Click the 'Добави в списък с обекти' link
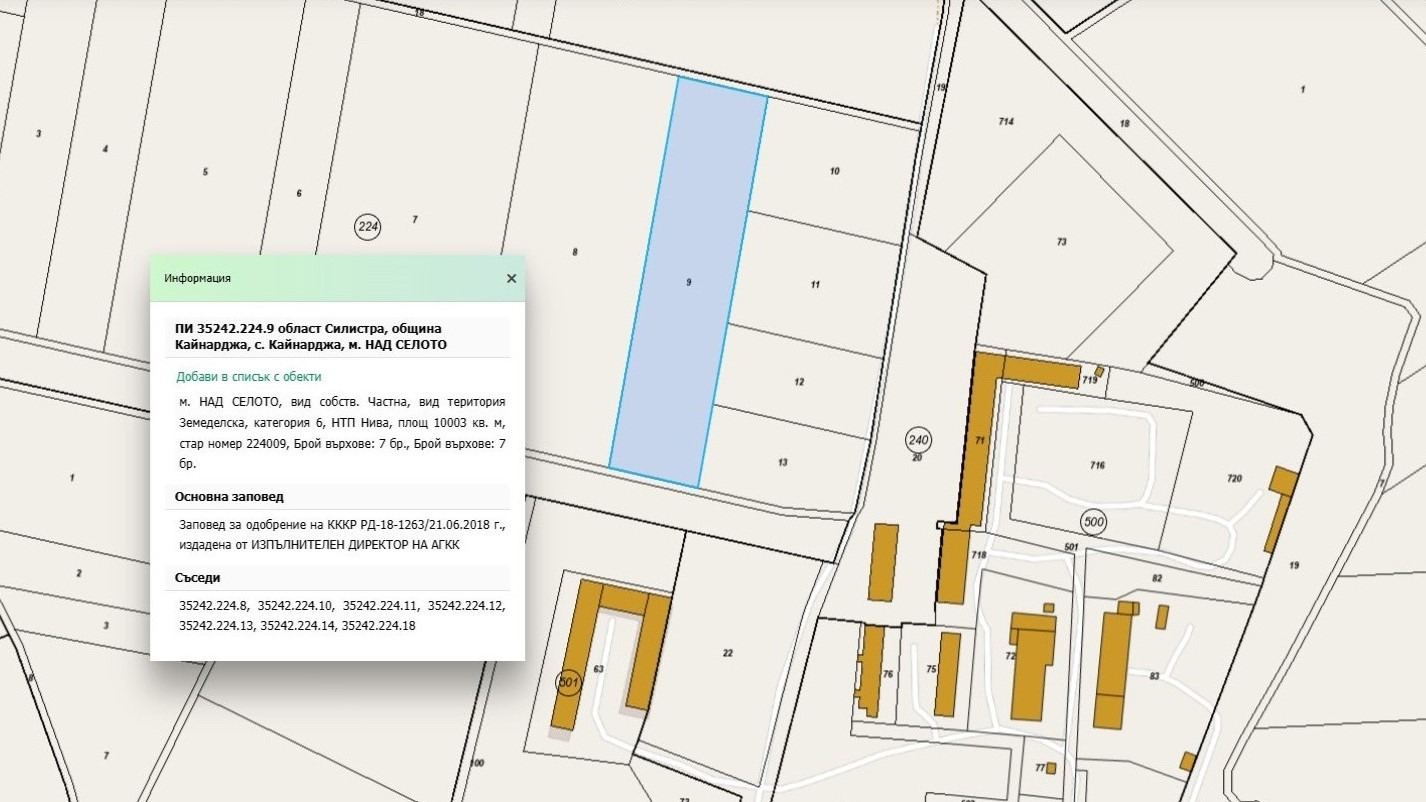This screenshot has height=802, width=1426. pos(249,377)
